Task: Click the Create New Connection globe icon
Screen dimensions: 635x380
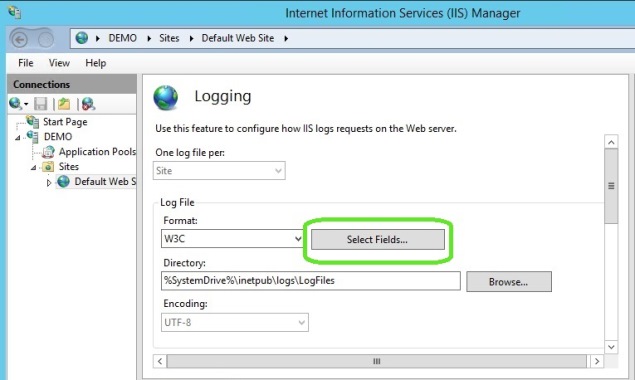Action: pos(15,104)
